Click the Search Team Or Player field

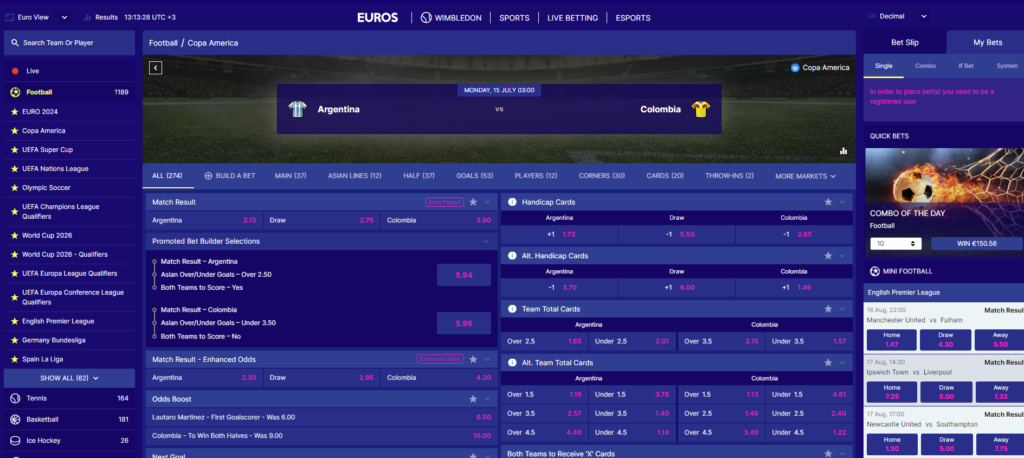[x=69, y=42]
